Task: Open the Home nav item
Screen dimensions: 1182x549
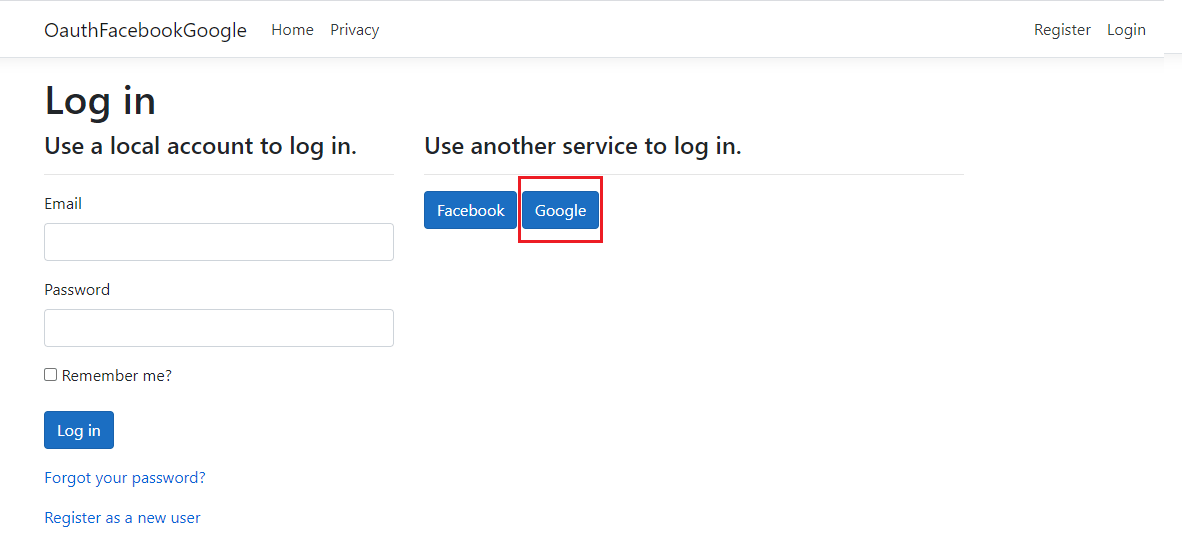Action: click(x=292, y=30)
